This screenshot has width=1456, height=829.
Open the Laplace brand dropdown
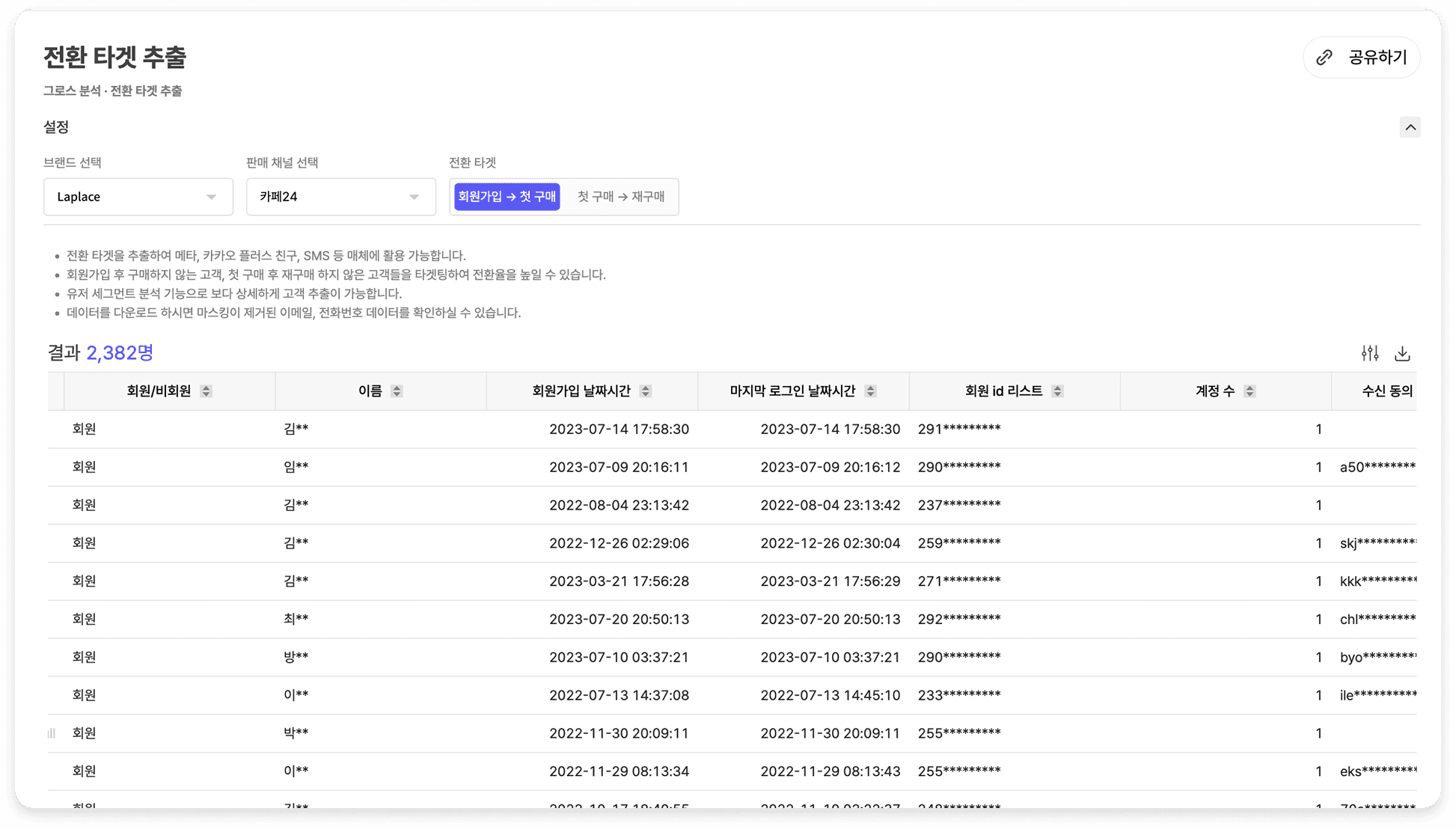tap(138, 197)
